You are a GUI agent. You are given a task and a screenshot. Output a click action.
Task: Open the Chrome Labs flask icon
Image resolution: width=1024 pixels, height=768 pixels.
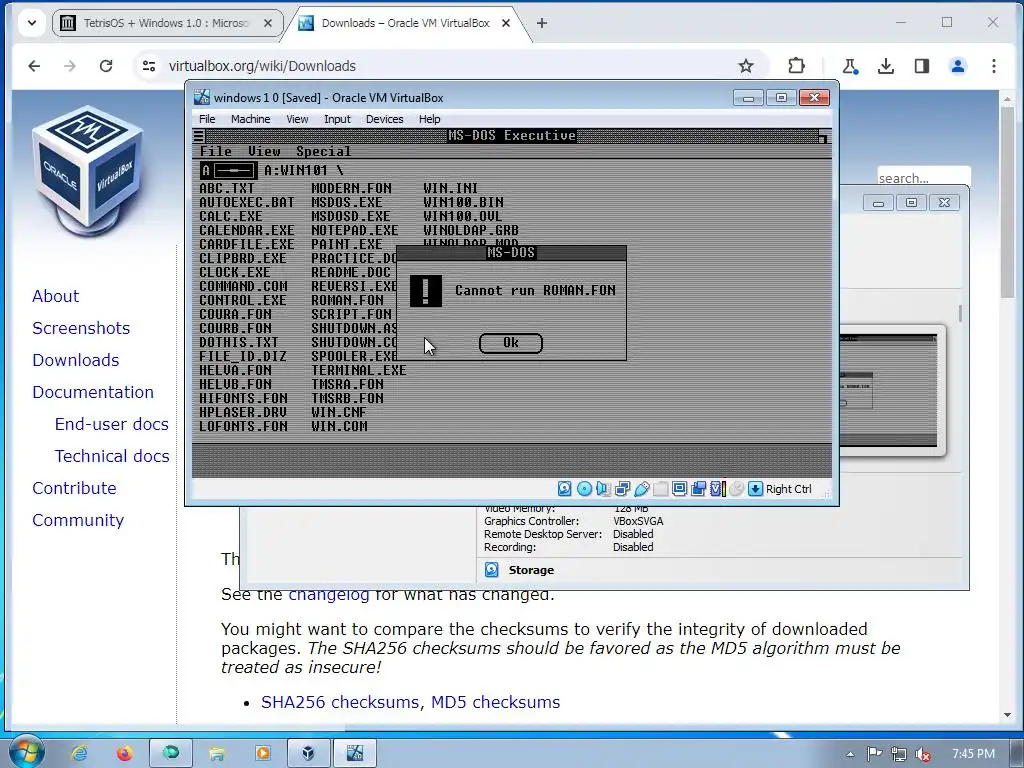click(x=850, y=66)
